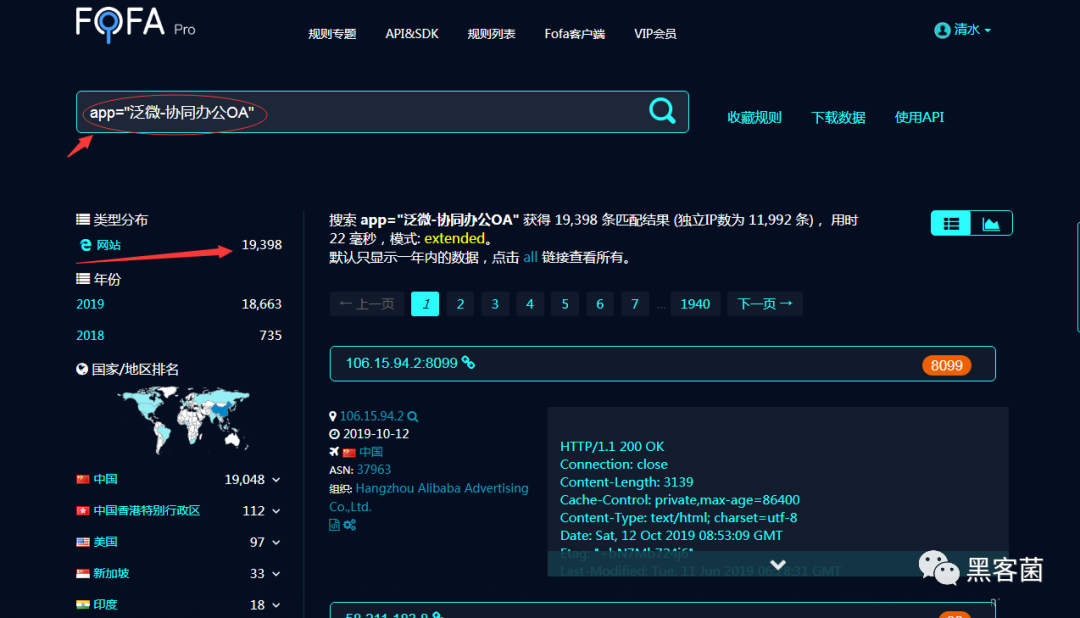Screen dimensions: 1080x618
Task: Open the Fofa客户端 menu
Action: (x=574, y=34)
